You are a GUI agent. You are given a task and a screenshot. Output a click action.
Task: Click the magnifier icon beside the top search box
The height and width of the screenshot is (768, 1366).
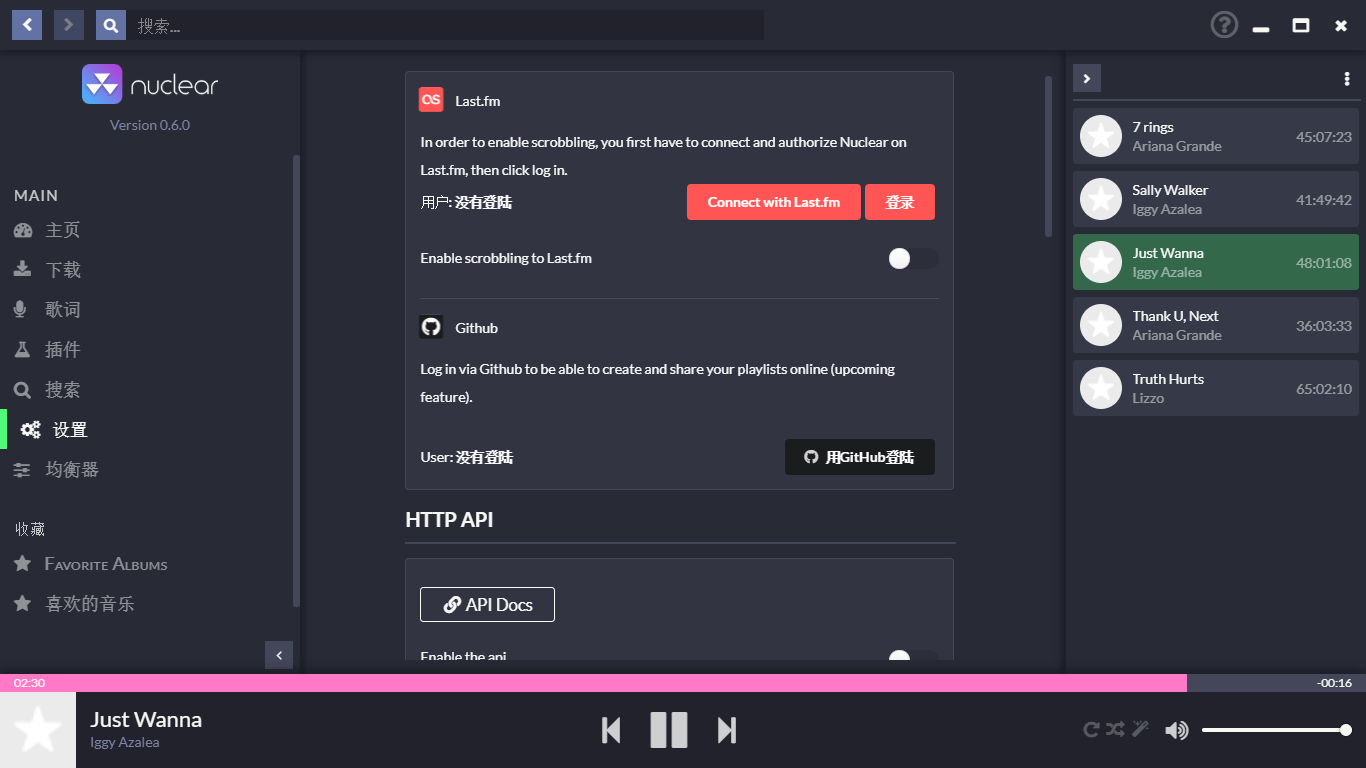tap(111, 25)
